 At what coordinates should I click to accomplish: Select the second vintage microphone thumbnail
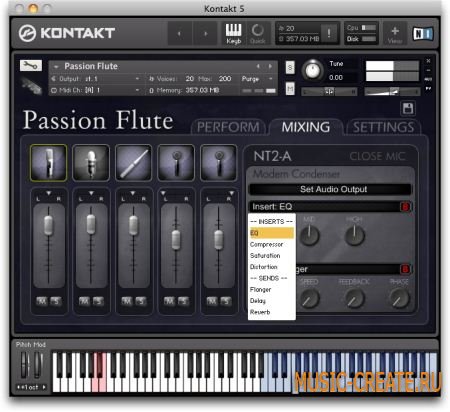pyautogui.click(x=91, y=163)
